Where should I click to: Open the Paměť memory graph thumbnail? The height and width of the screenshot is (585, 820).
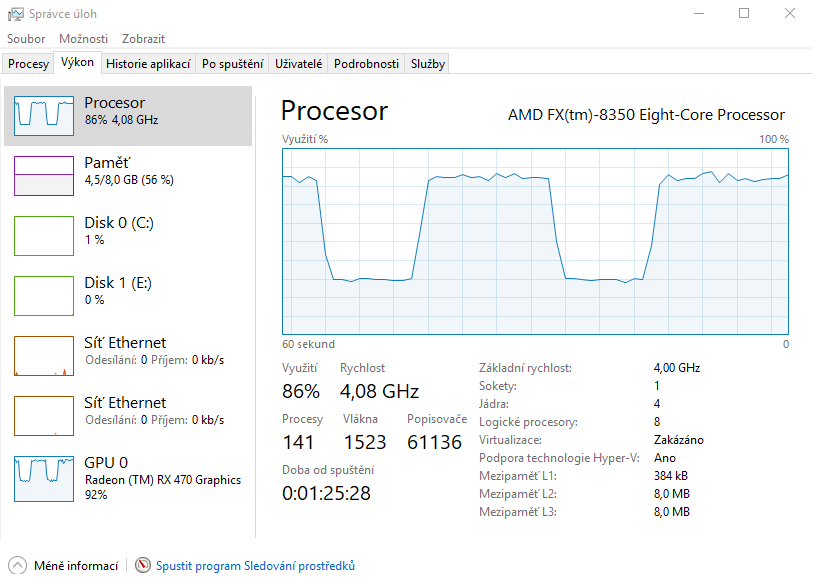click(x=44, y=176)
